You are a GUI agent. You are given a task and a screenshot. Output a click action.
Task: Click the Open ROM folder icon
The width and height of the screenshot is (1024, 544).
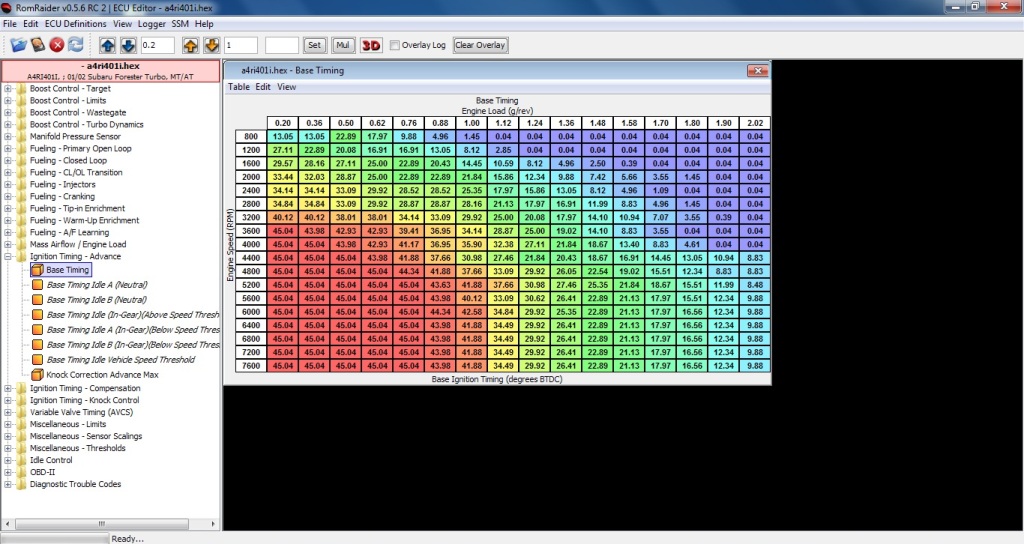click(18, 45)
